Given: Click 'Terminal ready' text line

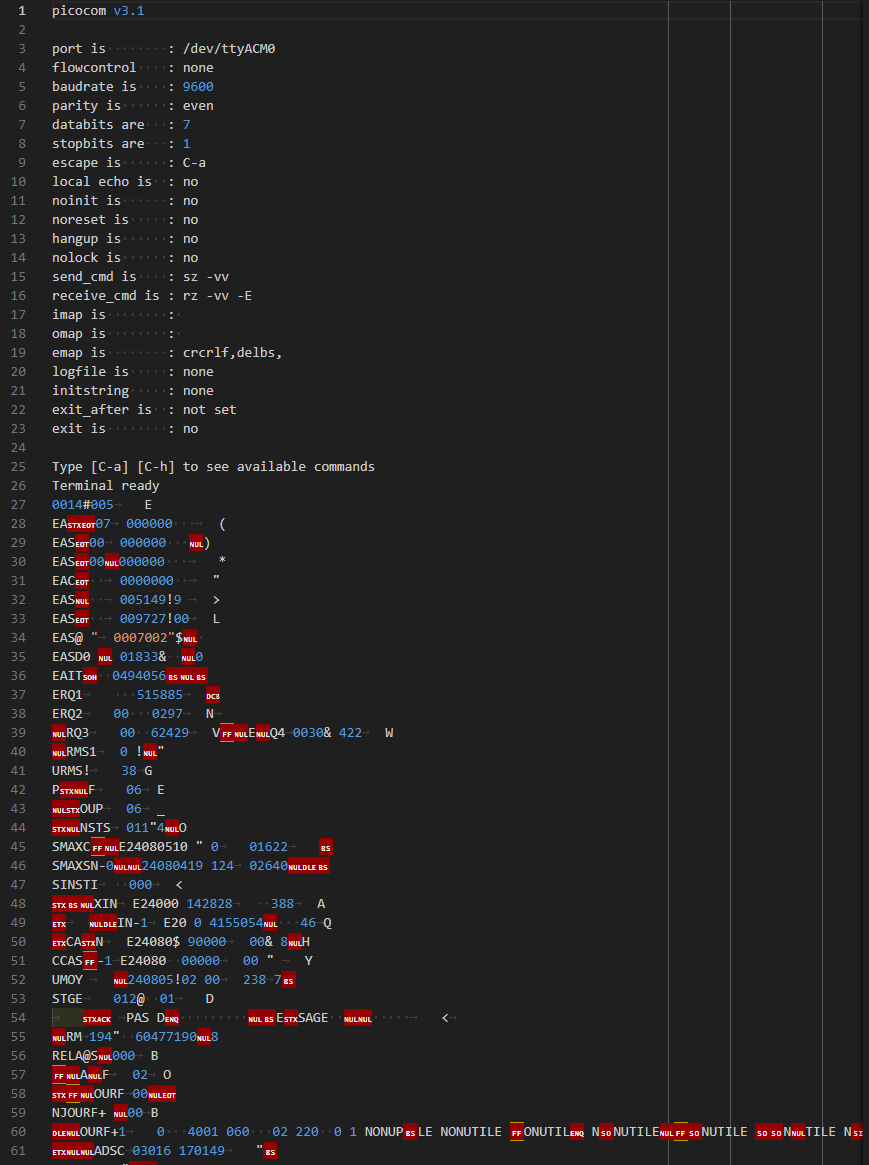Looking at the screenshot, I should [x=105, y=485].
